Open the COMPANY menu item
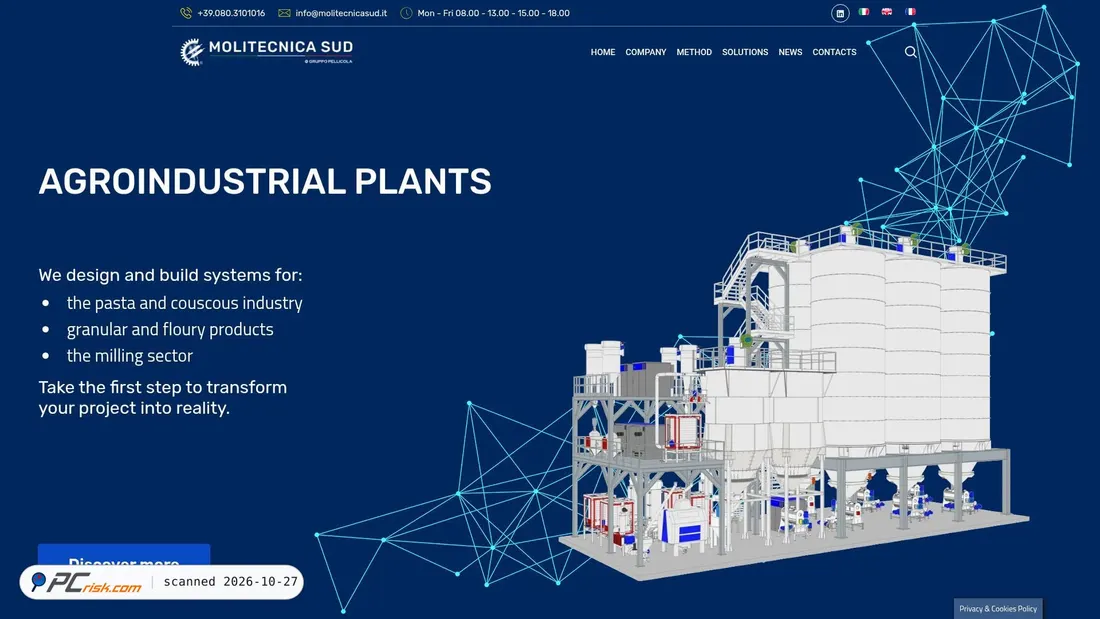This screenshot has height=619, width=1100. pos(646,52)
